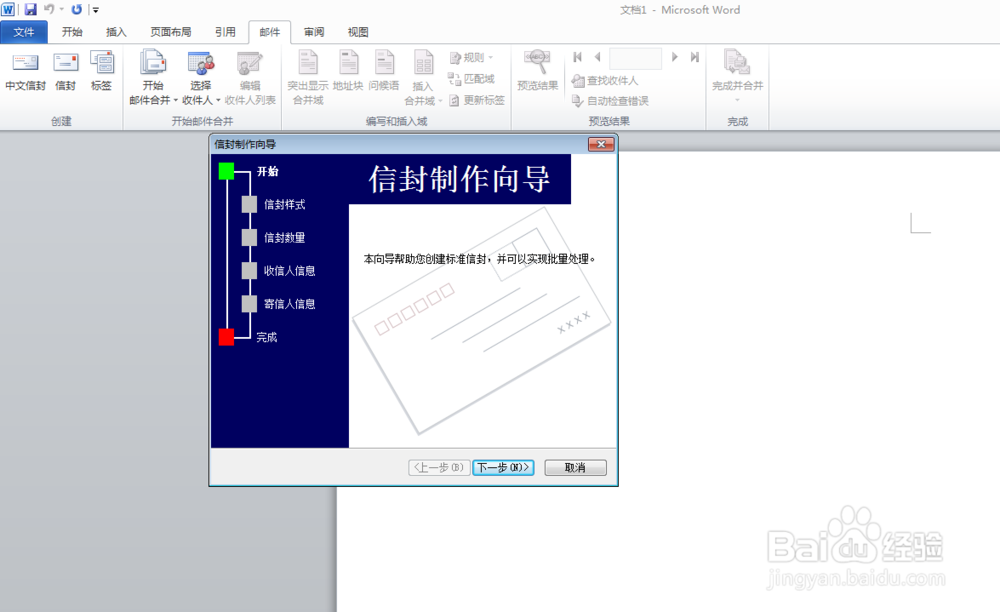Click Highlight Merge Fields (突出显示合并域)

point(308,78)
